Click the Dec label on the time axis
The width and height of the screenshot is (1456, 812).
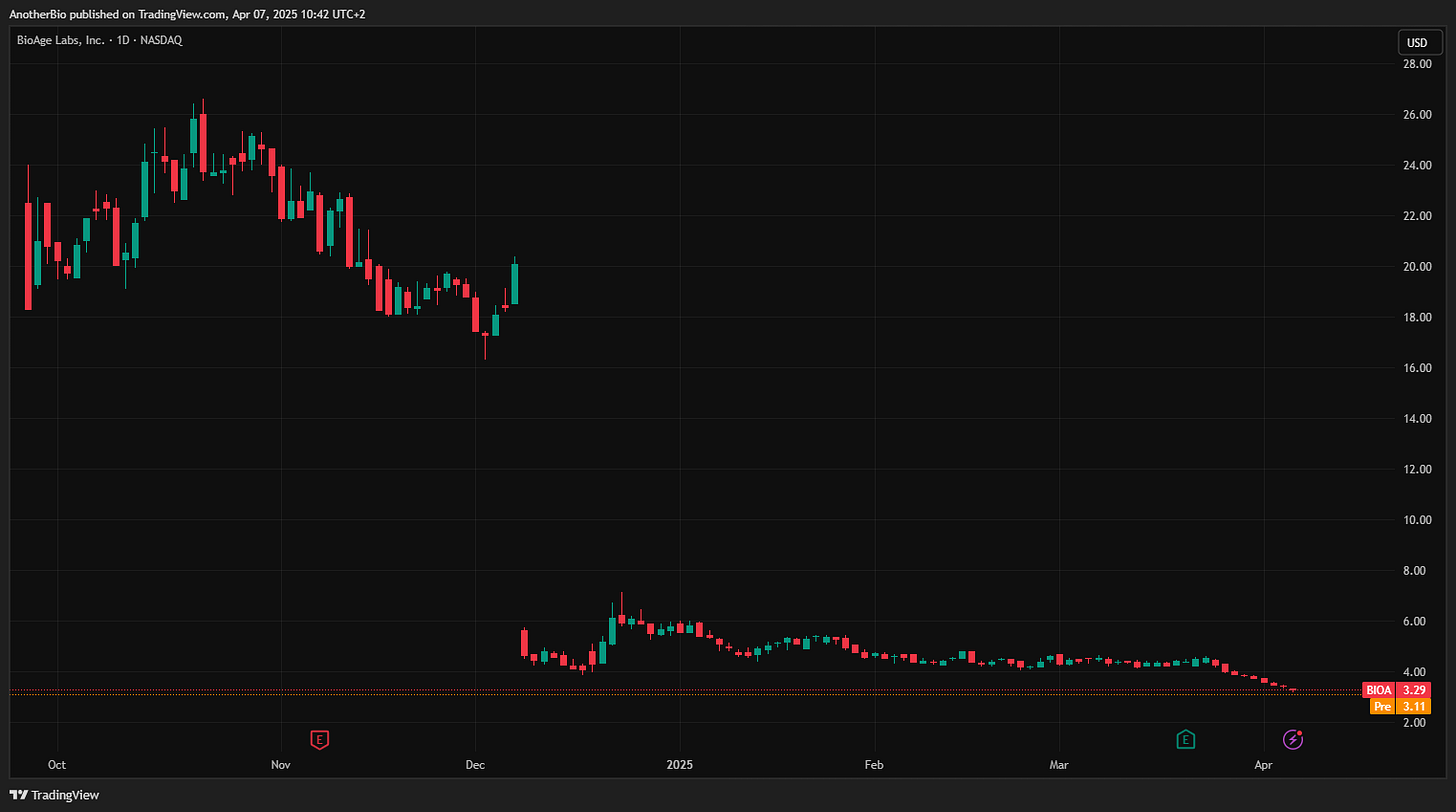coord(475,765)
